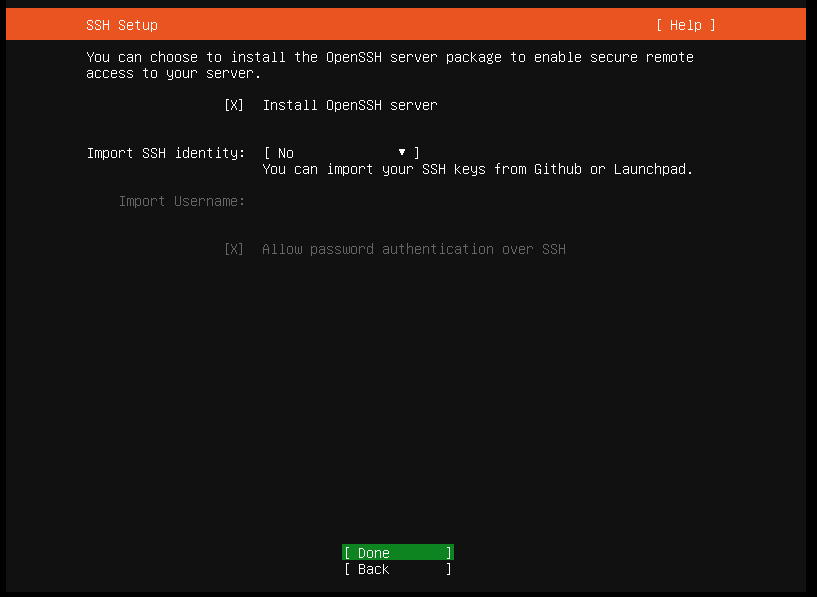
Task: Click the SSH Setup title text
Action: coord(122,25)
